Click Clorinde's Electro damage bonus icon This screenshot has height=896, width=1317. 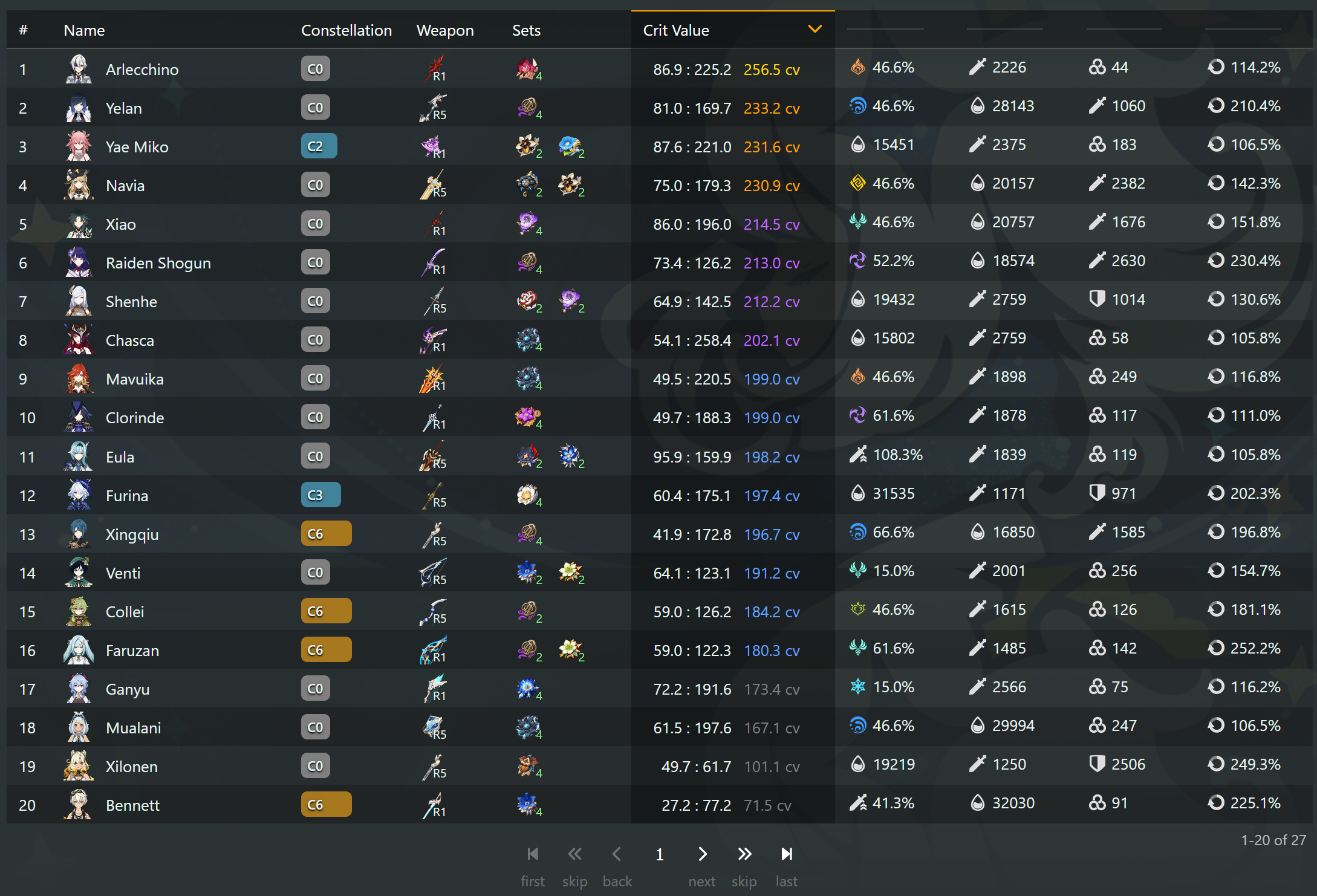(x=857, y=415)
